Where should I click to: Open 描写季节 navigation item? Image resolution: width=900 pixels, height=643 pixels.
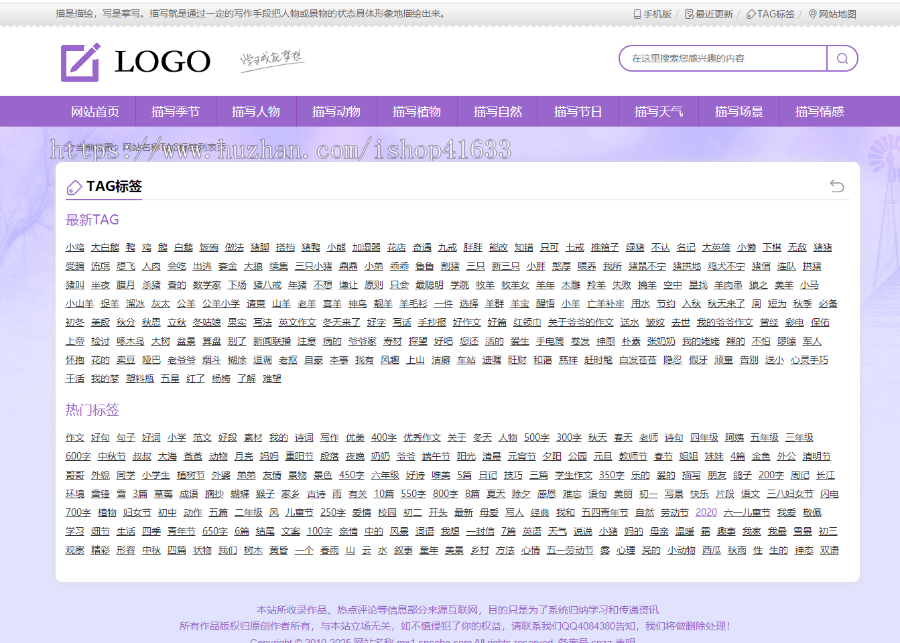pyautogui.click(x=176, y=111)
